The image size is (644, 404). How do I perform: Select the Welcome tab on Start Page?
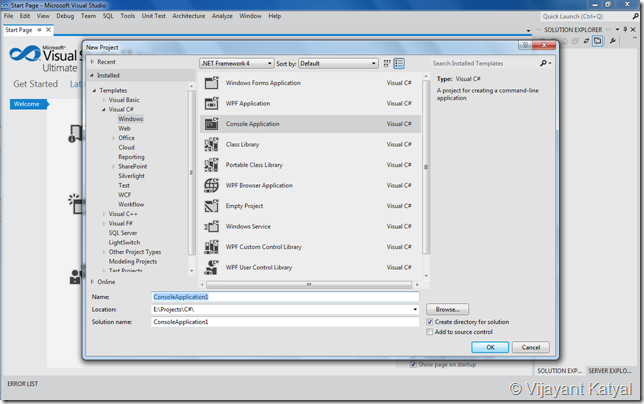pos(28,104)
